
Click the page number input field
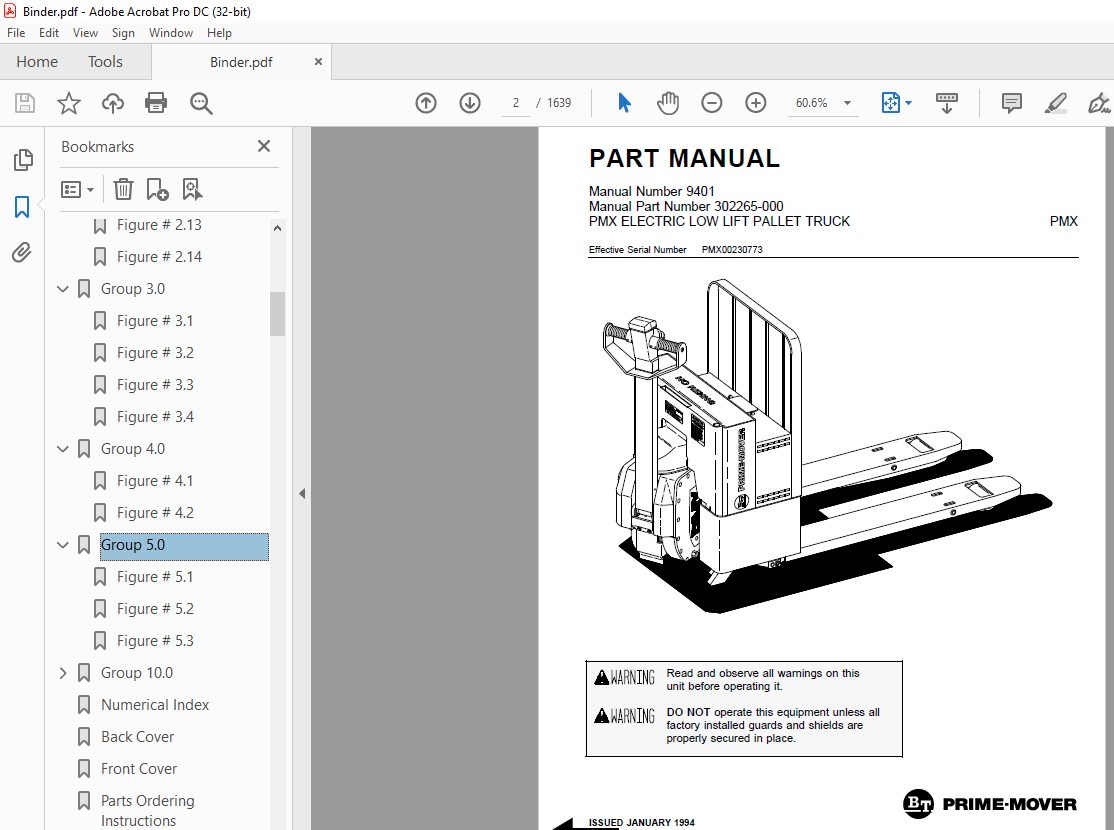point(516,103)
